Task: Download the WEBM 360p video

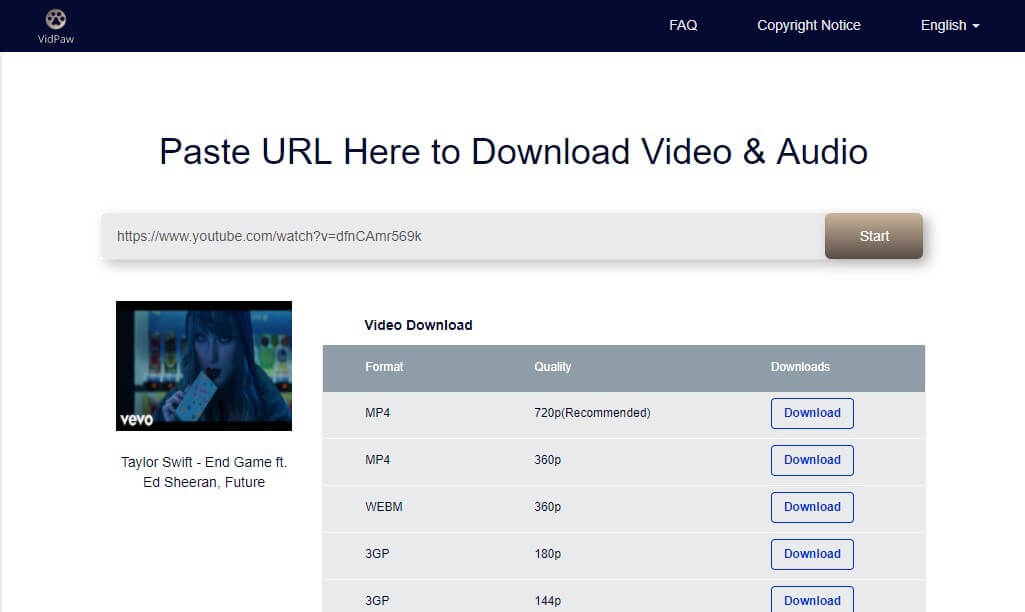Action: (812, 507)
